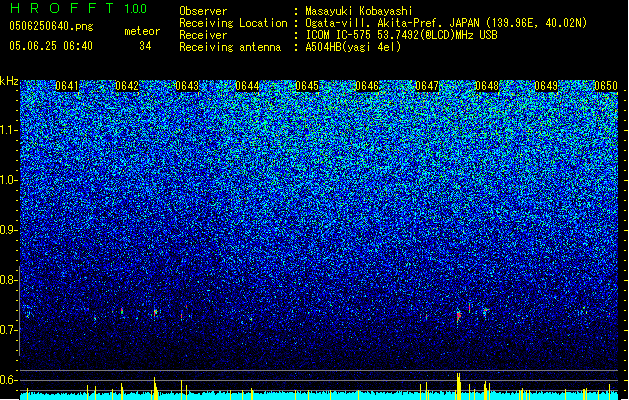The width and height of the screenshot is (629, 400).
Task: Click the A504HB(yagi 4el) antenna value
Action: click(353, 47)
